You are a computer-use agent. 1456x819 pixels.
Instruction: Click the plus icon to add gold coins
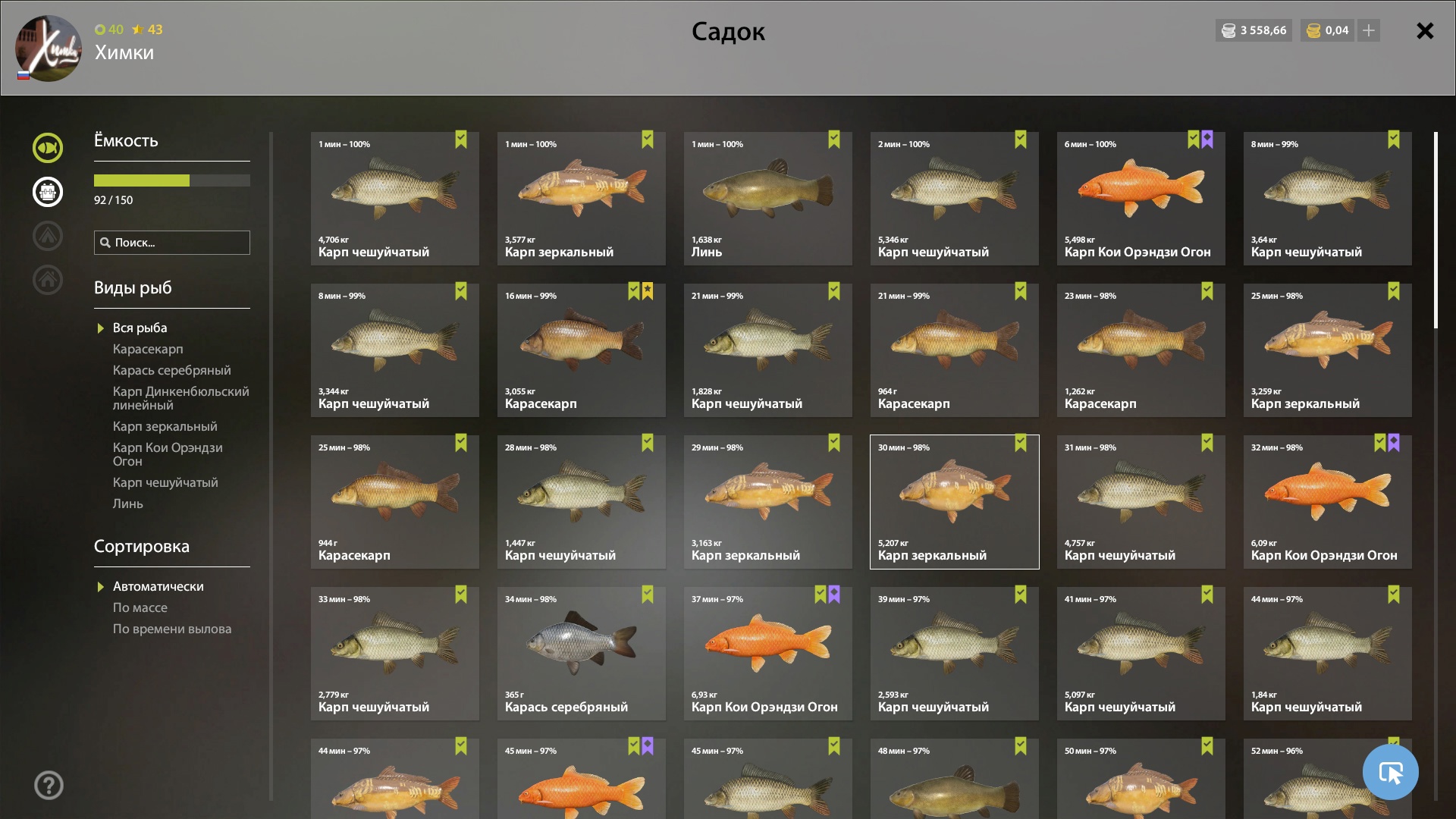(x=1369, y=30)
